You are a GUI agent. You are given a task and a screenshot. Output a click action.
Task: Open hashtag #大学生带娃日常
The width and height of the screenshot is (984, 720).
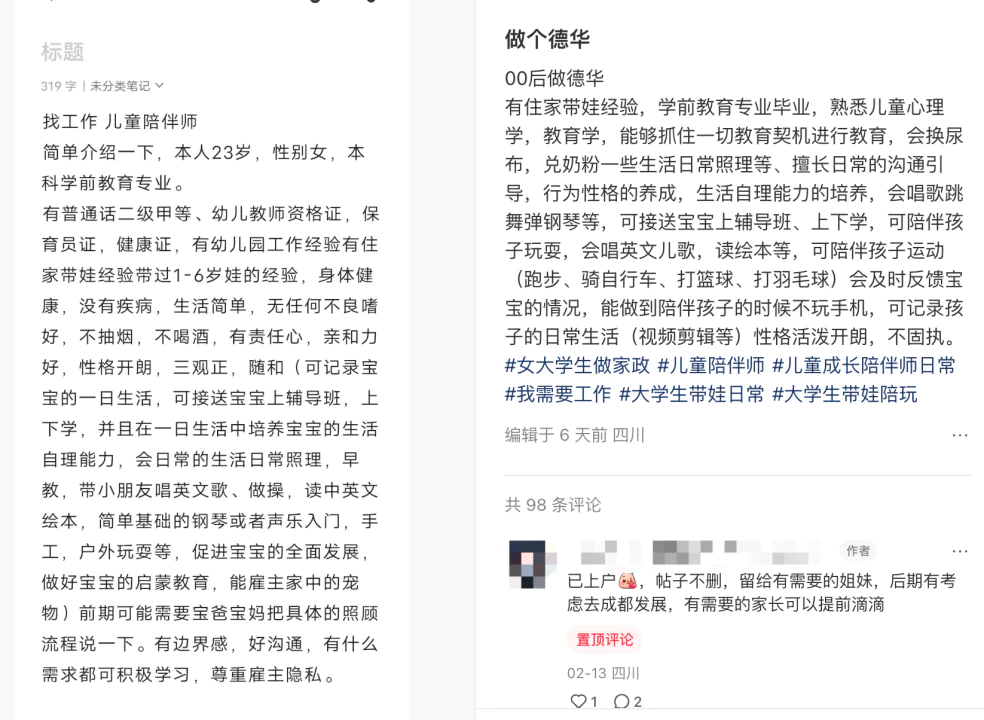(692, 394)
